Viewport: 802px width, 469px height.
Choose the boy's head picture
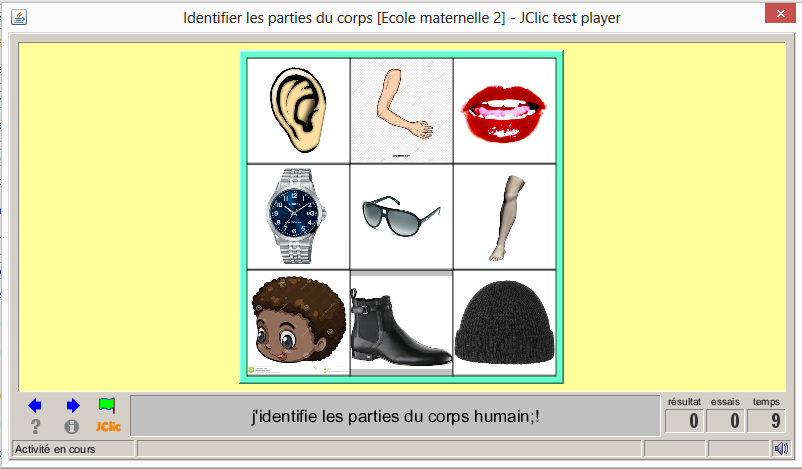(298, 323)
